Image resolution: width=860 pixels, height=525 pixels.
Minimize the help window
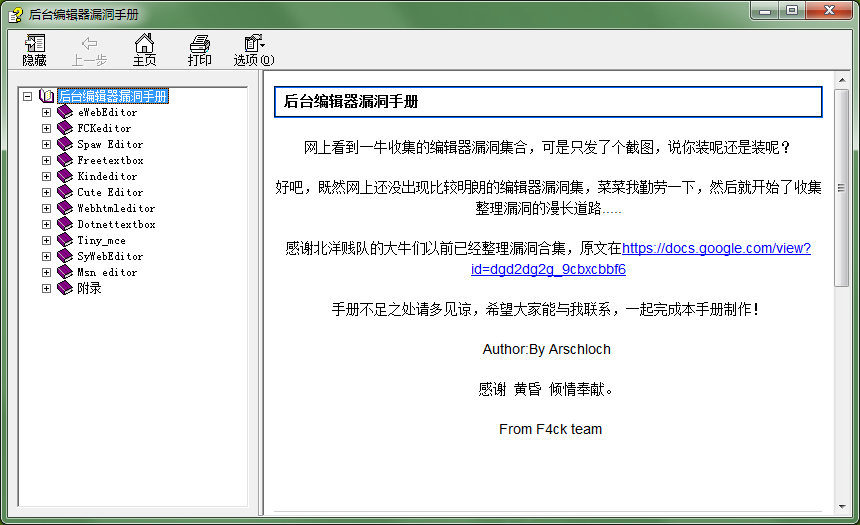(x=765, y=10)
